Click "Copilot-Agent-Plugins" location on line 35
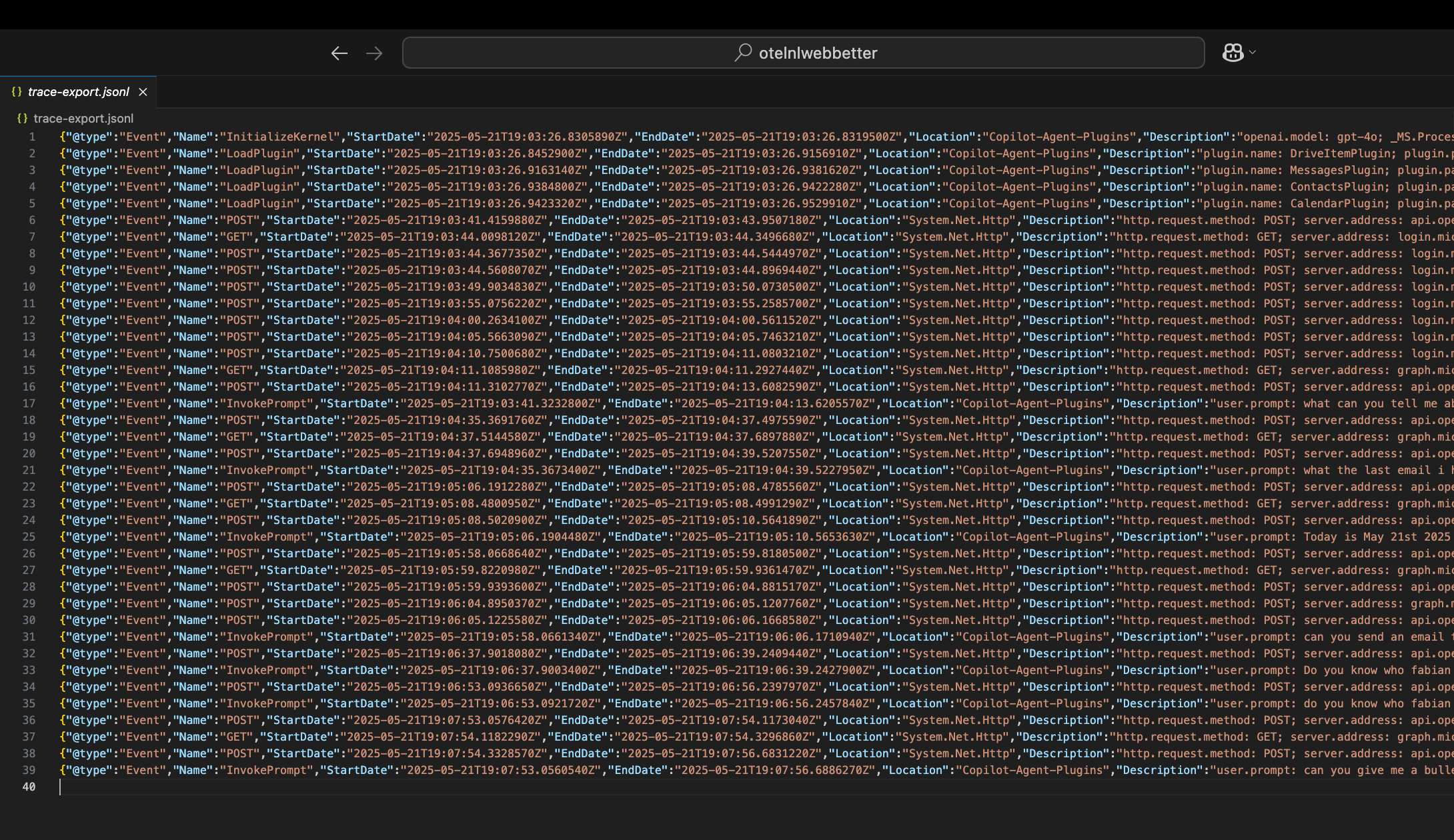This screenshot has height=840, width=1454. [x=1032, y=703]
